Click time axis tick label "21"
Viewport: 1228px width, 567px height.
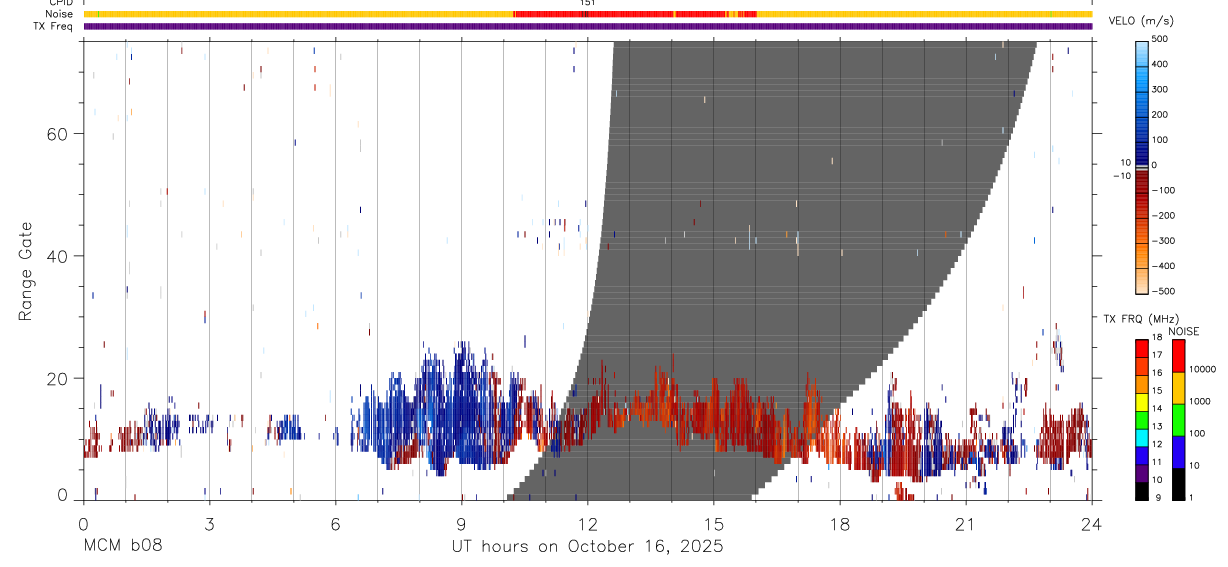point(965,524)
